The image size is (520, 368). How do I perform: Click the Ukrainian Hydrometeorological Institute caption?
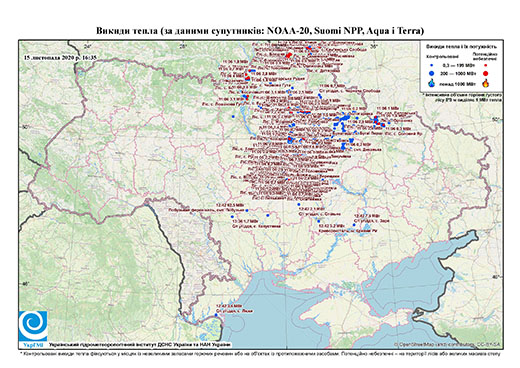pos(140,344)
